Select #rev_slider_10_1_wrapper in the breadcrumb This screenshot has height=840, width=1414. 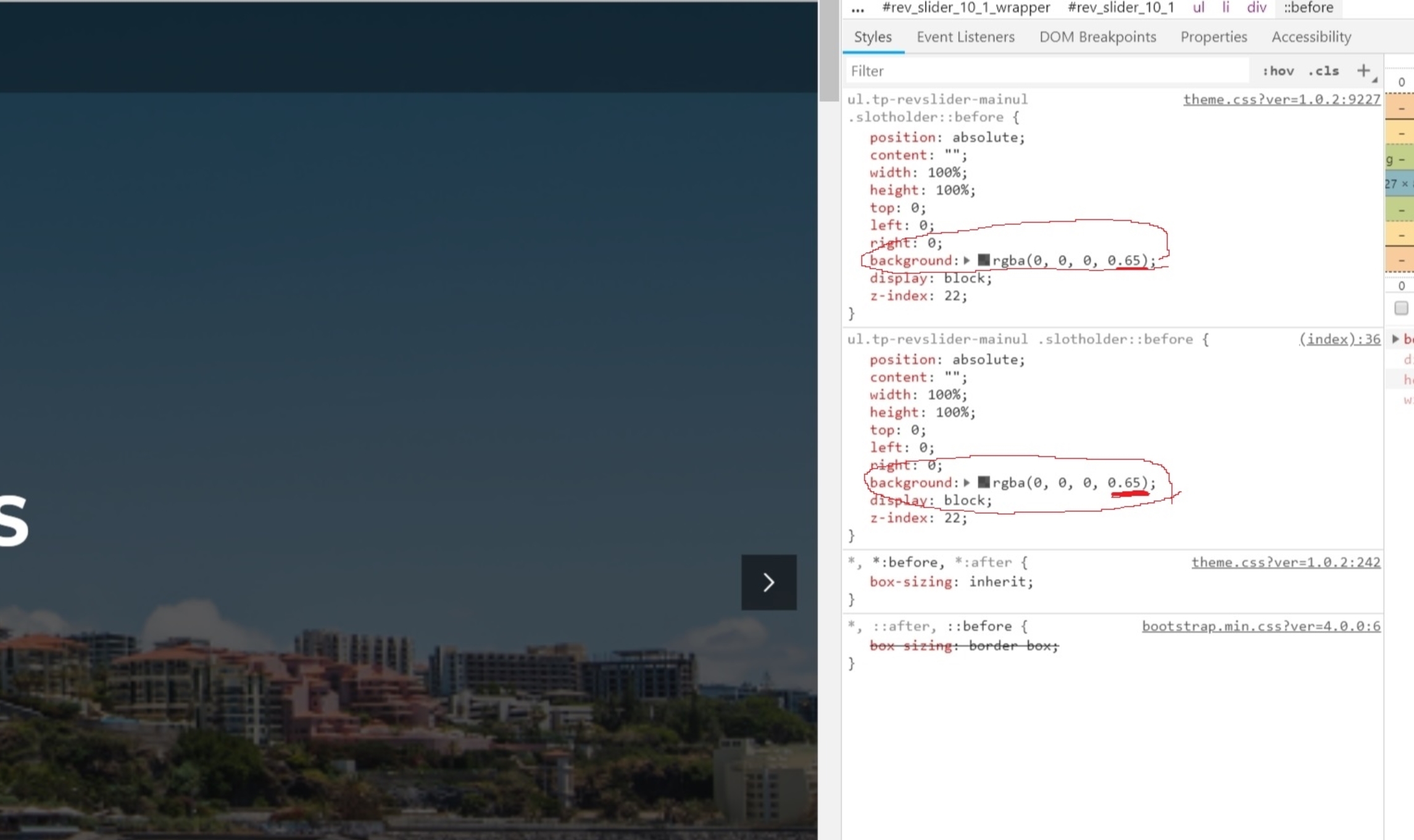click(965, 8)
